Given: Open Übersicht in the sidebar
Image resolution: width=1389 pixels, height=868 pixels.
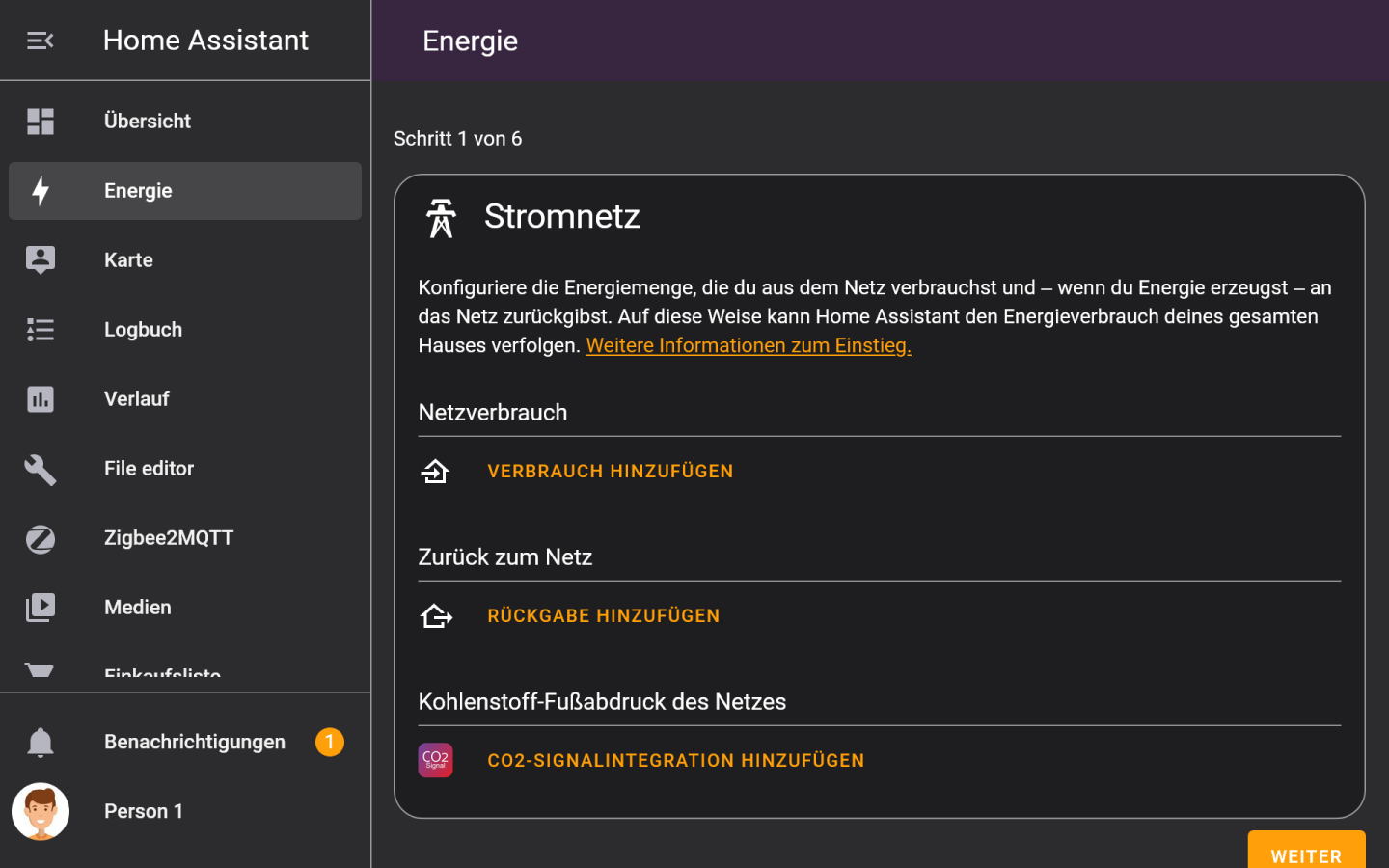Looking at the screenshot, I should [x=185, y=122].
